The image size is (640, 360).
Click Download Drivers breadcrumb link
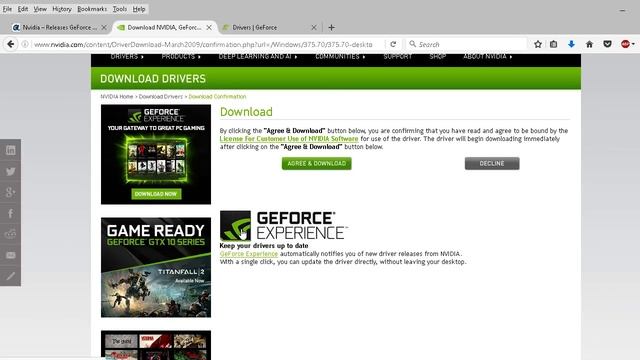click(161, 97)
